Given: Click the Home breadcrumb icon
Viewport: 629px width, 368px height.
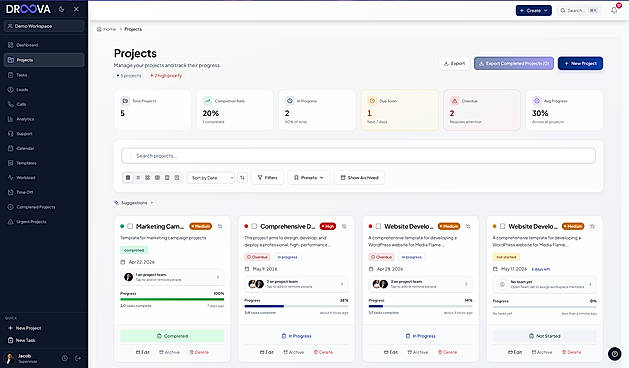Looking at the screenshot, I should coord(99,29).
